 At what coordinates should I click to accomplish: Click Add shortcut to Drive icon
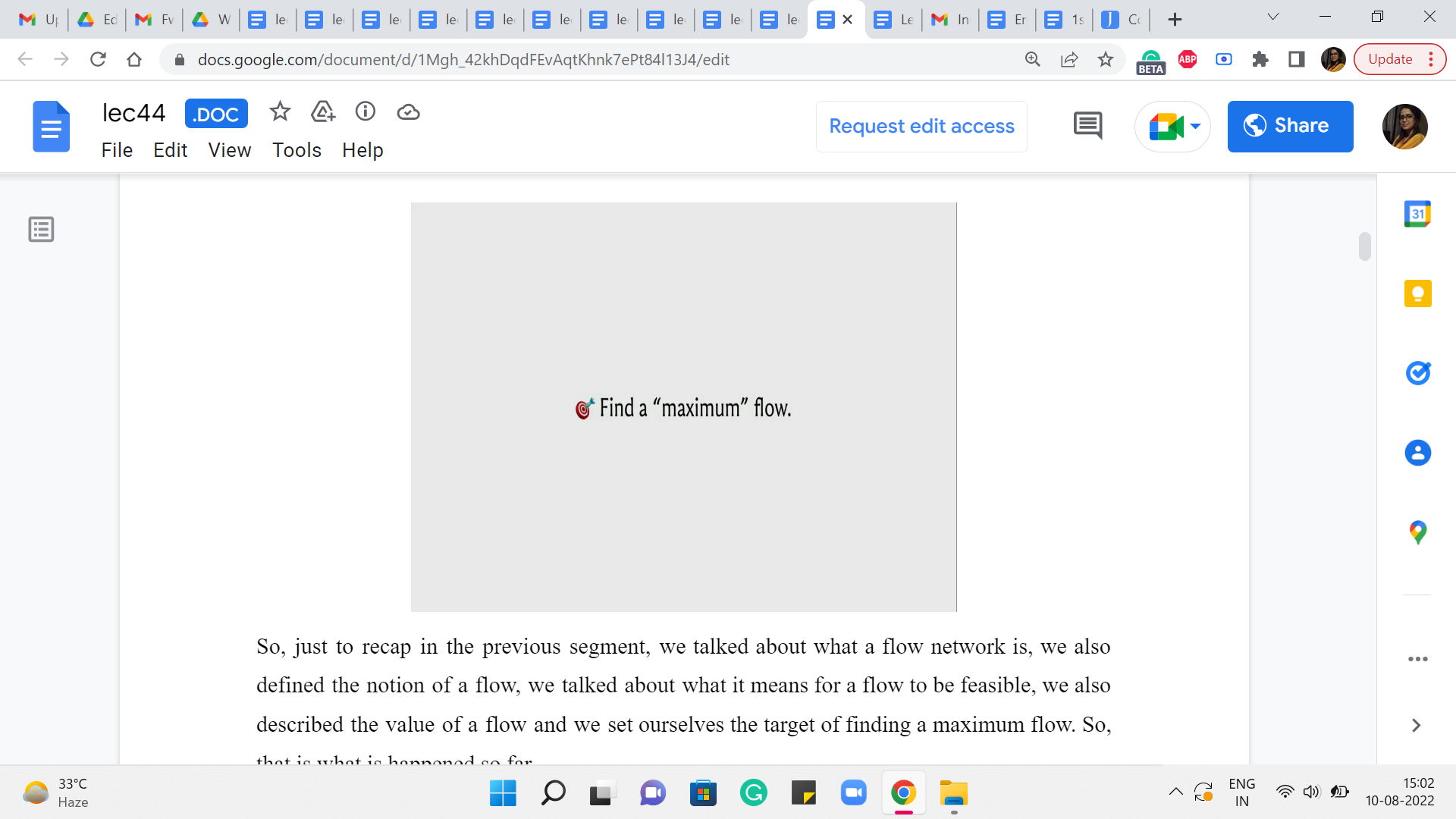pyautogui.click(x=323, y=112)
